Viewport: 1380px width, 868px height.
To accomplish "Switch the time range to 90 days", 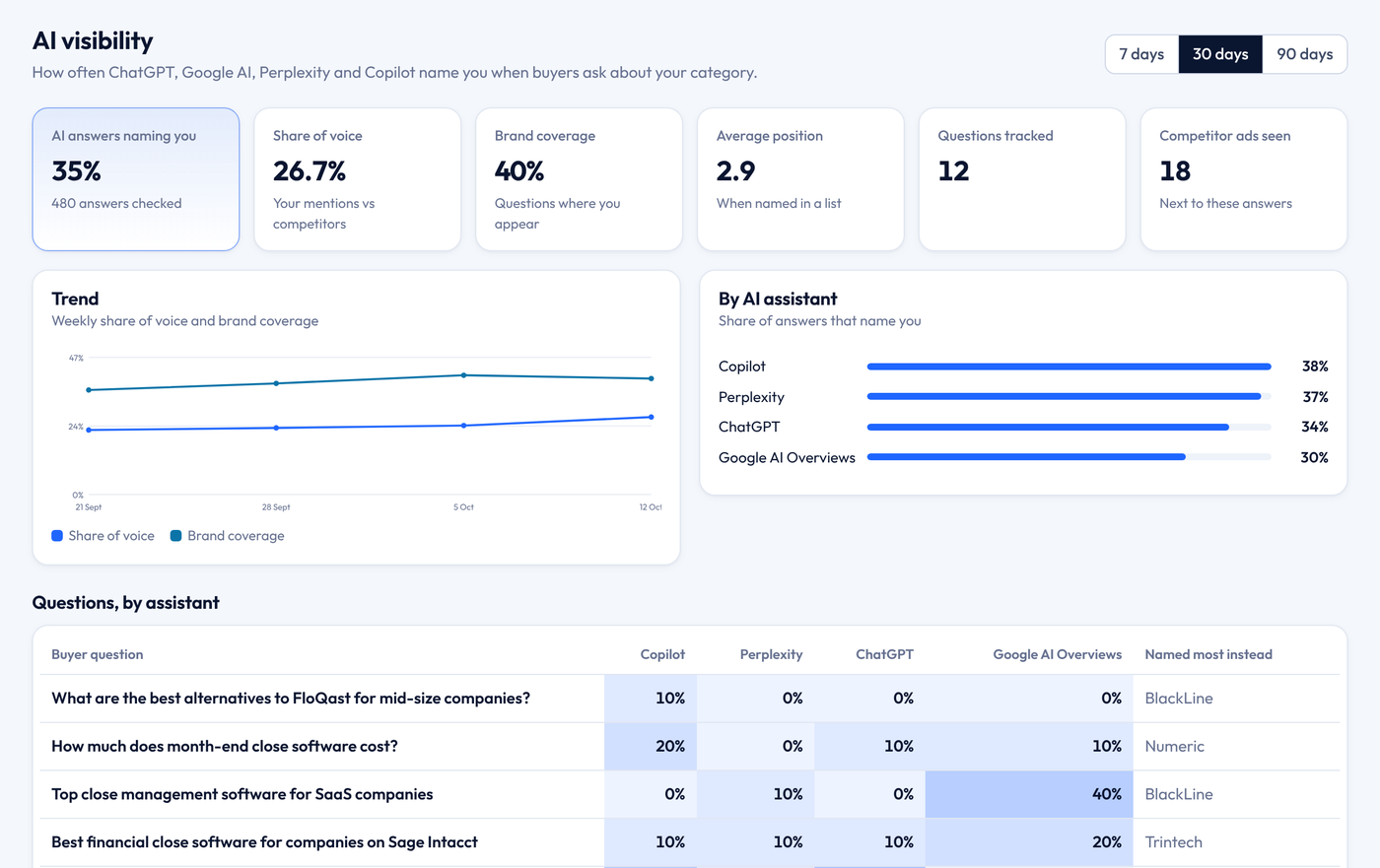I will 1305,54.
